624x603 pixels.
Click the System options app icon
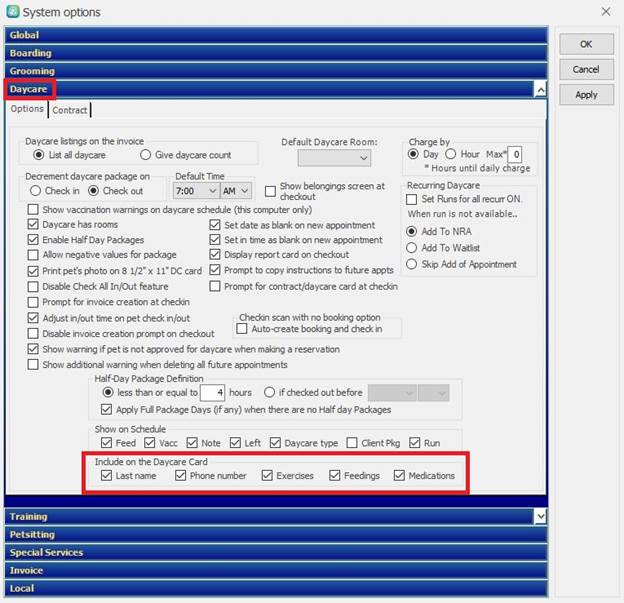pyautogui.click(x=13, y=12)
